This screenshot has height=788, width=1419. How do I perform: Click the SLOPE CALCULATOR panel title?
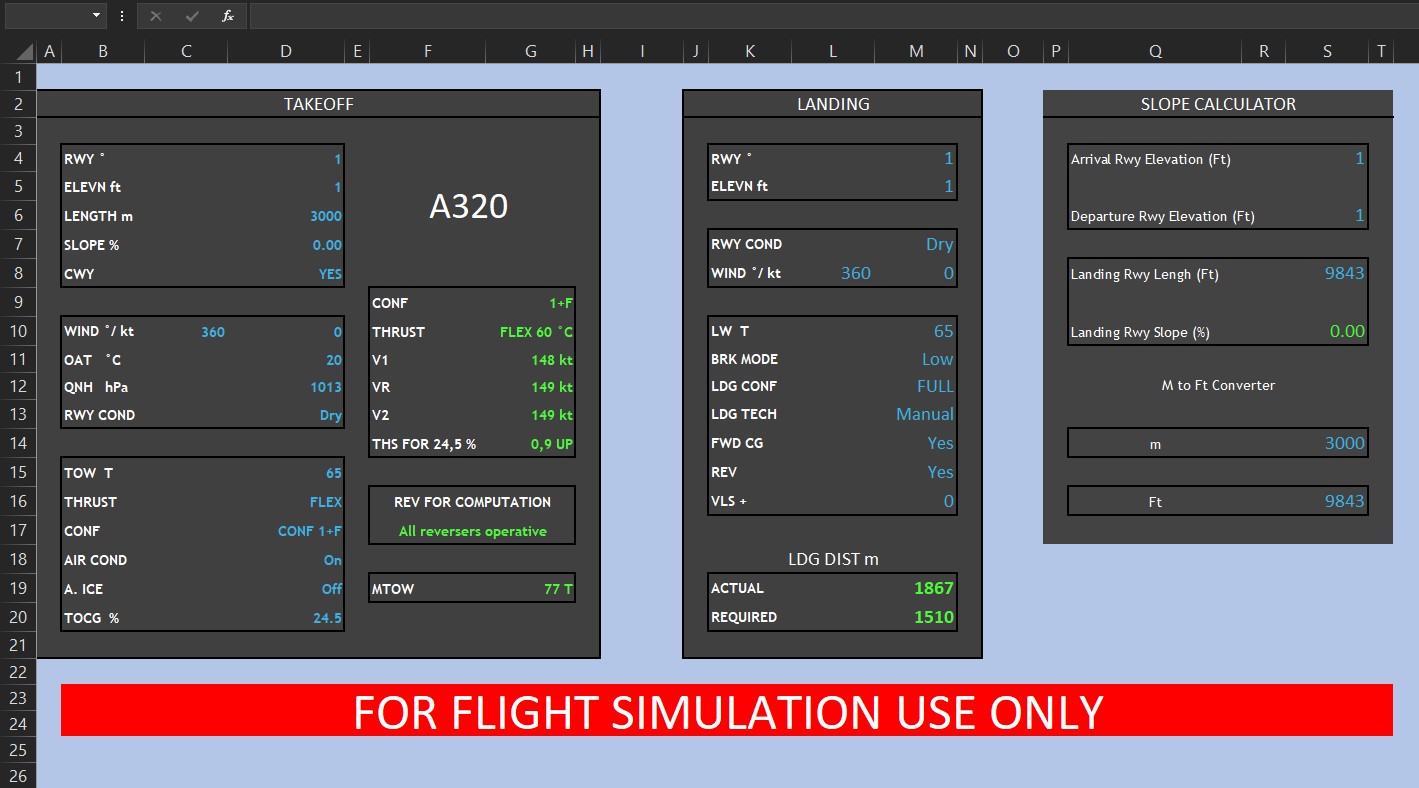click(1218, 104)
